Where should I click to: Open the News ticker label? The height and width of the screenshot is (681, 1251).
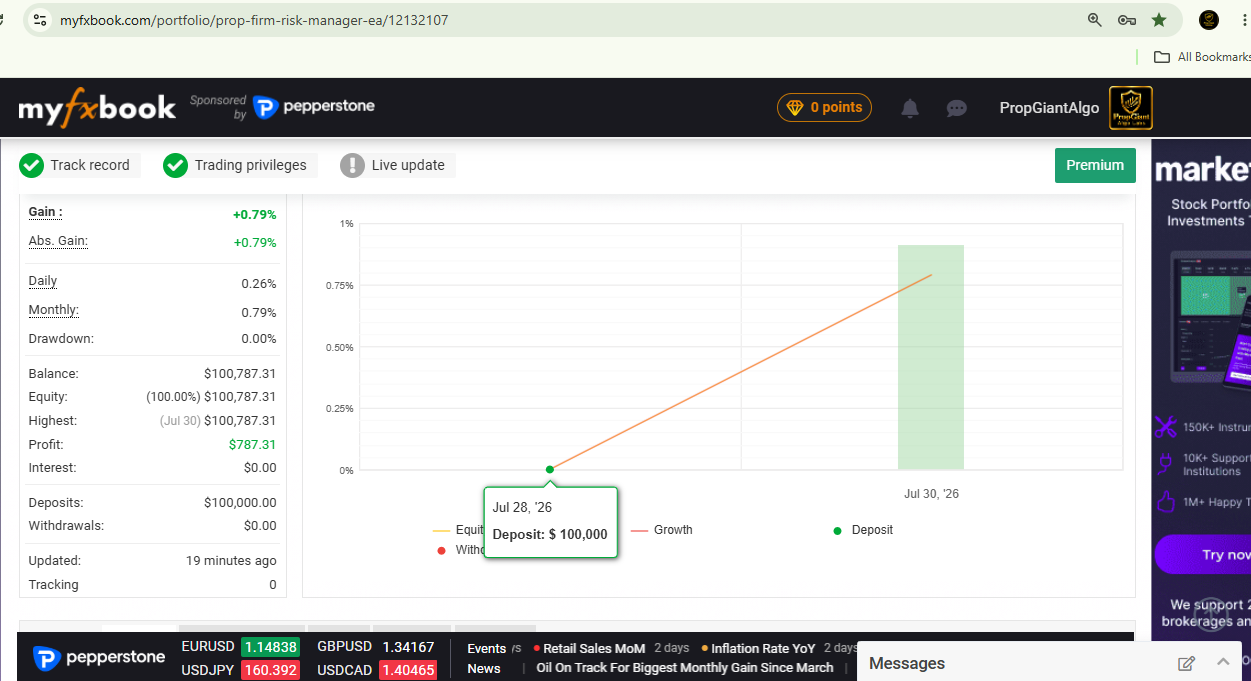(484, 668)
